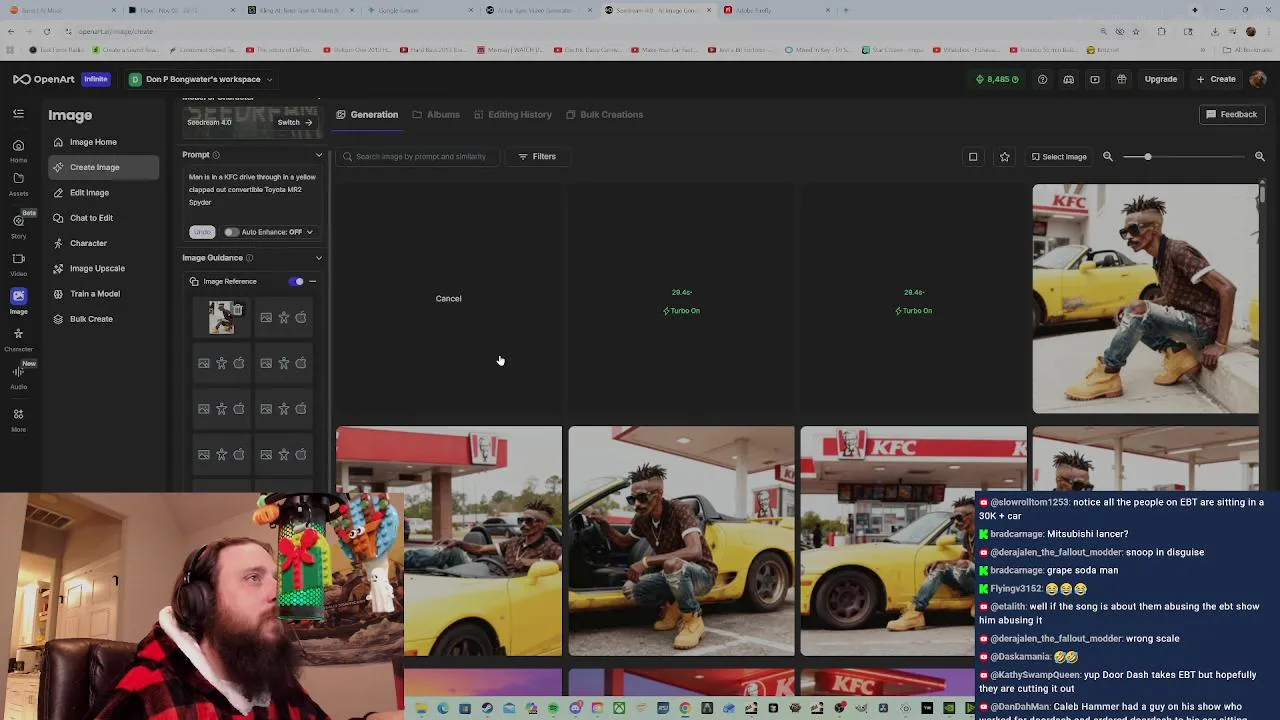Open Bulk Create menu item
1280x720 pixels.
[103, 319]
